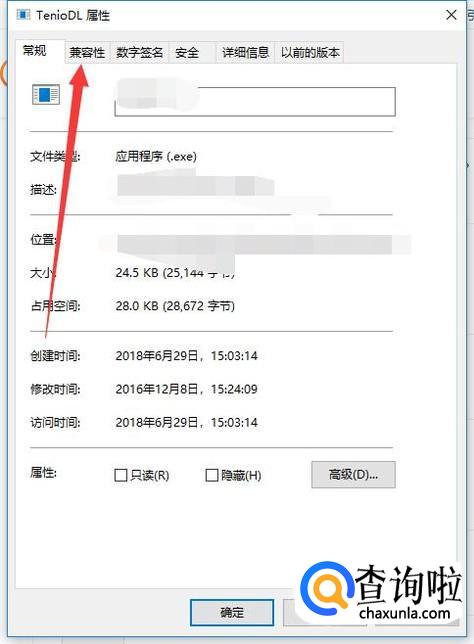Open the 高级(D)... attributes button
Image resolution: width=474 pixels, height=644 pixels.
point(353,475)
